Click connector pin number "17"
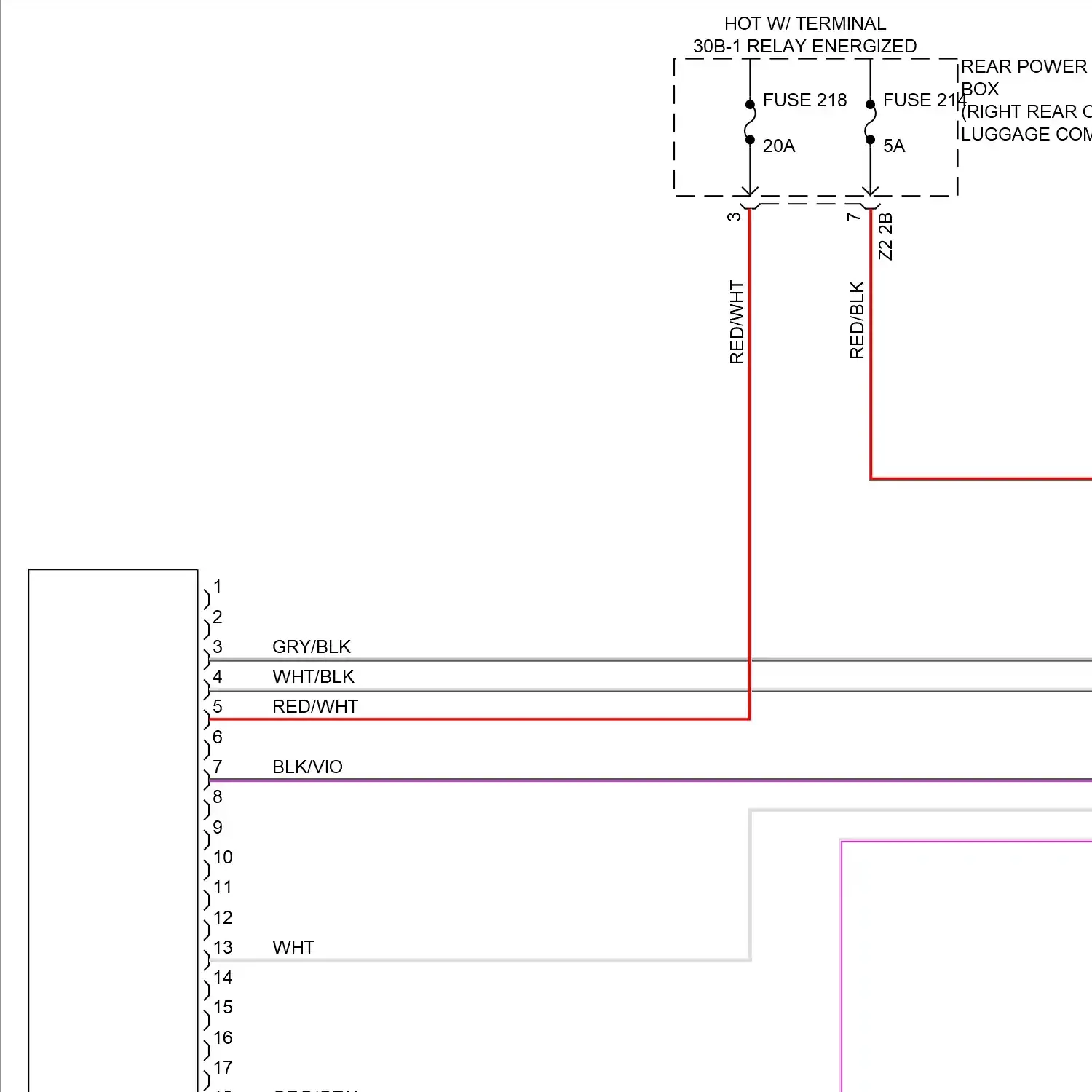This screenshot has height=1092, width=1092. (223, 1067)
